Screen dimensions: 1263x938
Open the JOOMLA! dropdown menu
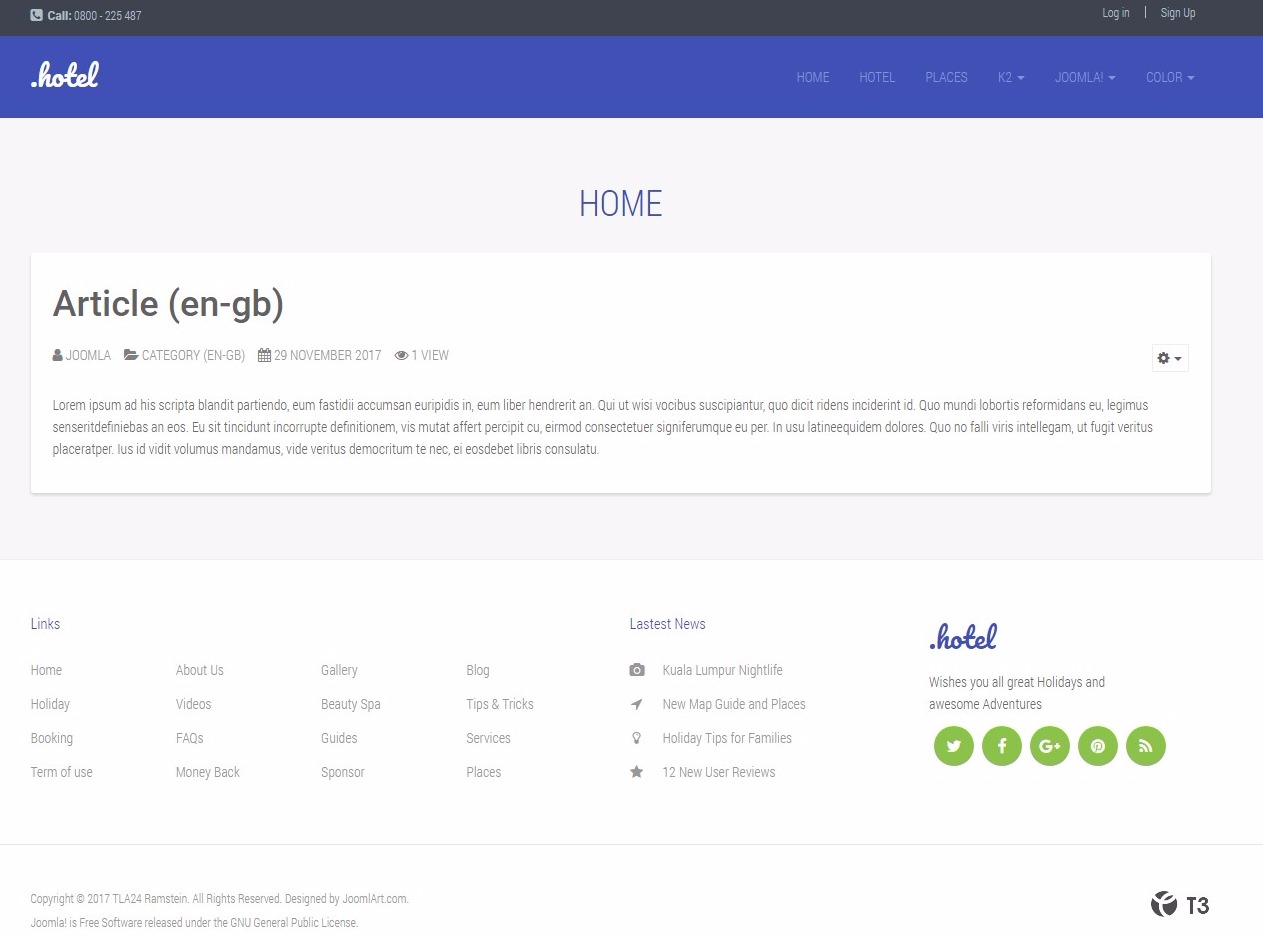[1085, 77]
